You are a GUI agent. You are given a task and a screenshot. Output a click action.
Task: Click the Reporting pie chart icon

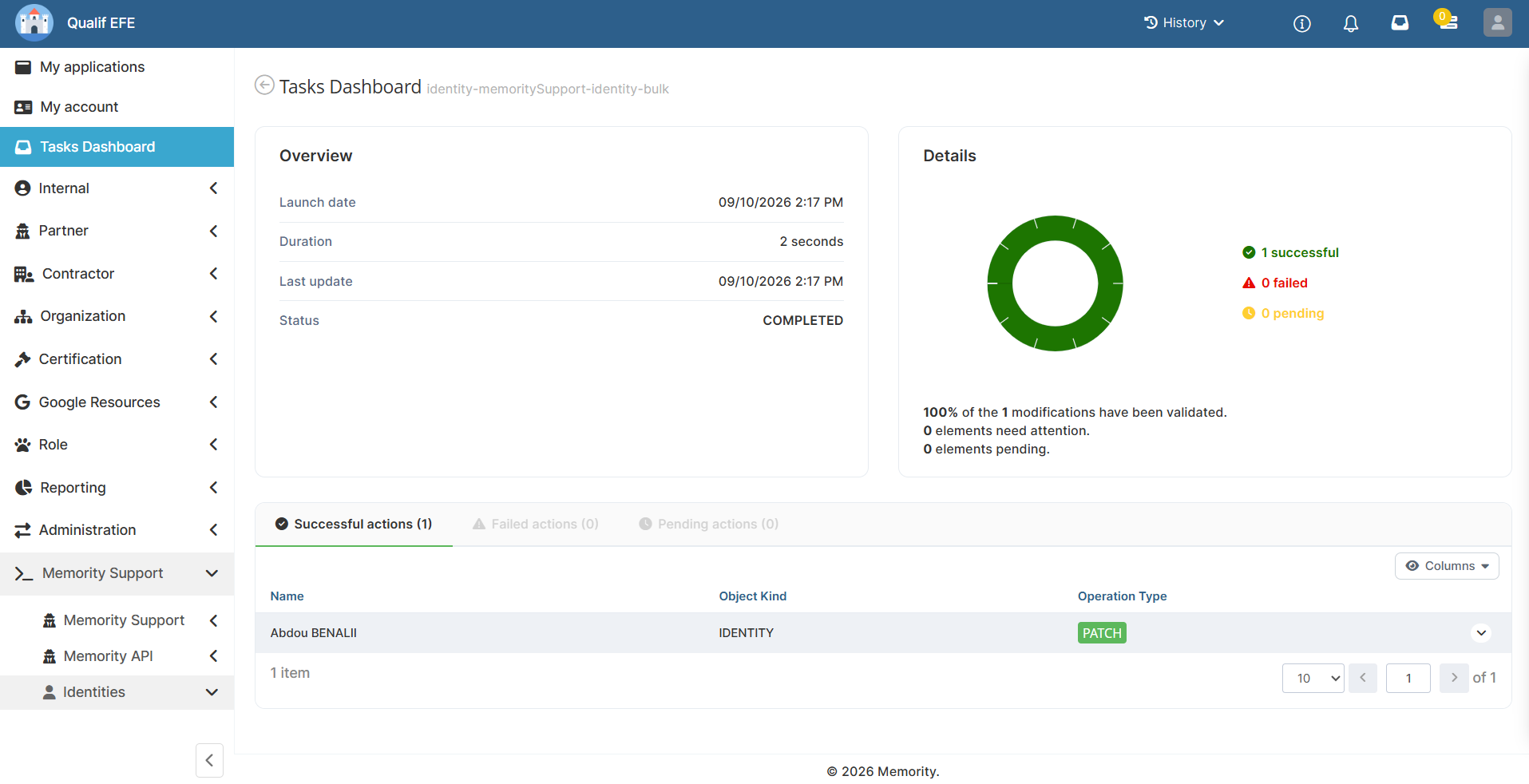tap(23, 488)
